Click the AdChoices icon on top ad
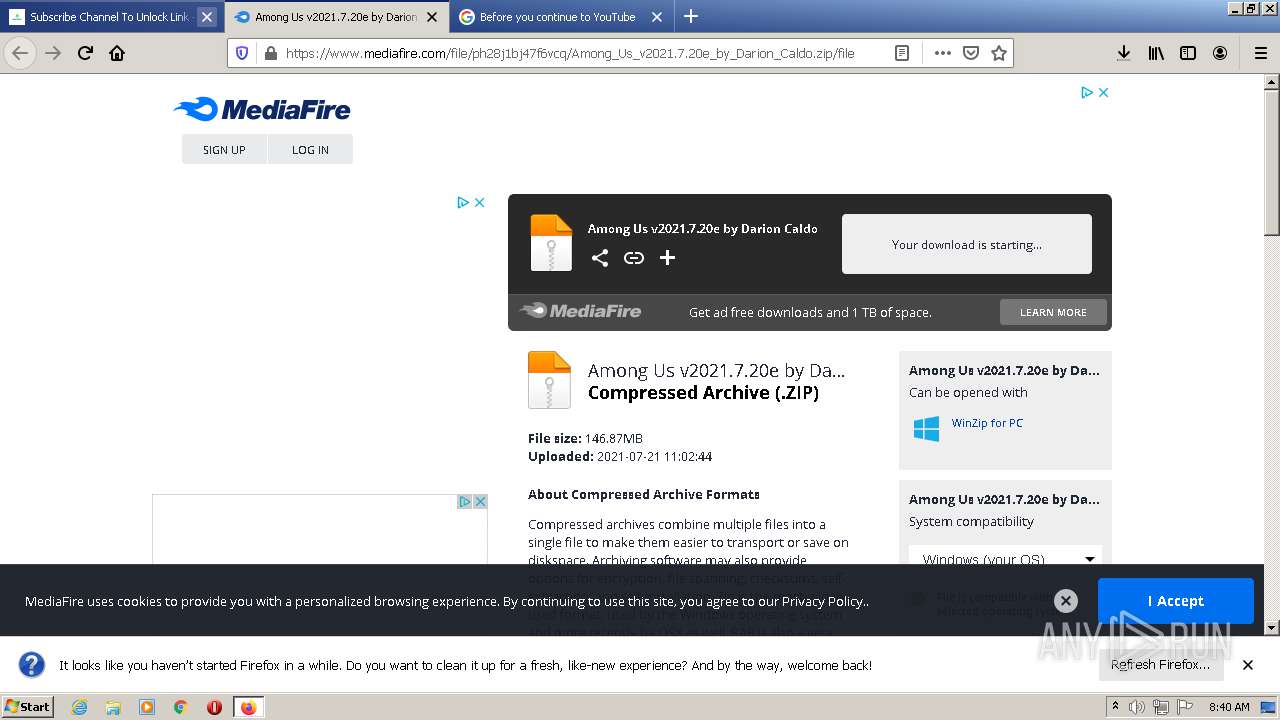 click(1087, 92)
